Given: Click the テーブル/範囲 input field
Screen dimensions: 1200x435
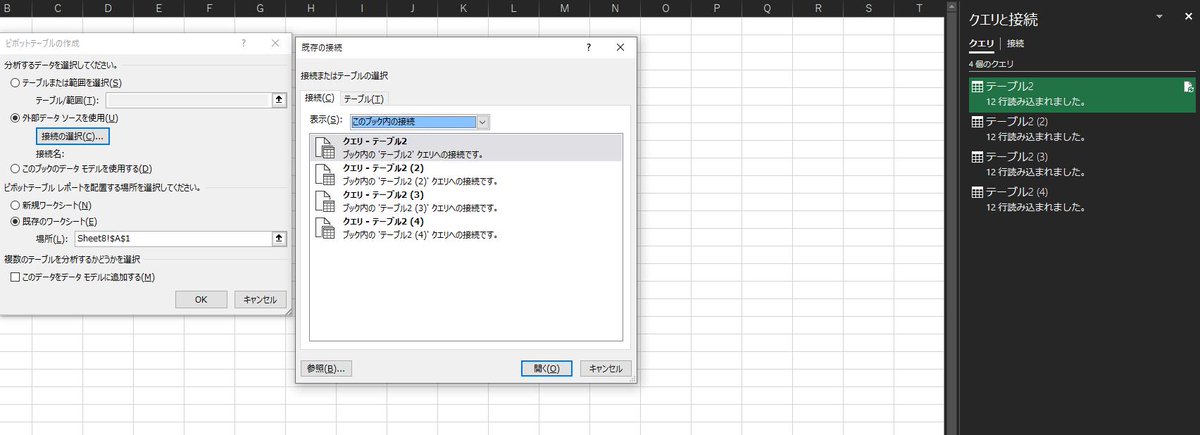Looking at the screenshot, I should click(x=187, y=100).
